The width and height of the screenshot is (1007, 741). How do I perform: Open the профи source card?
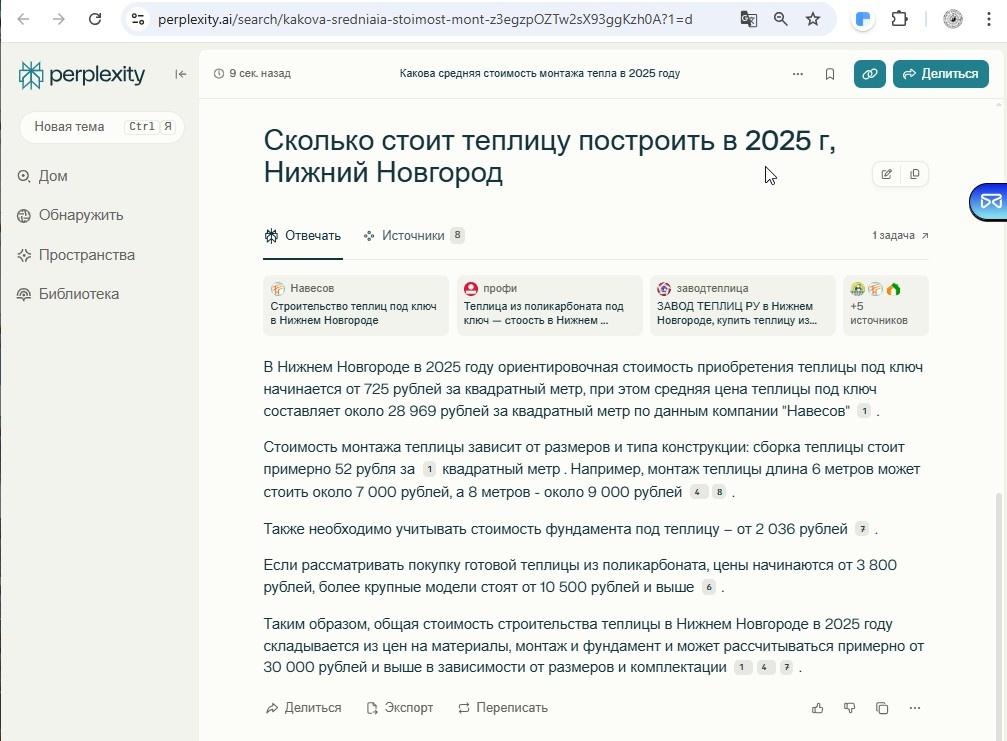pyautogui.click(x=550, y=305)
